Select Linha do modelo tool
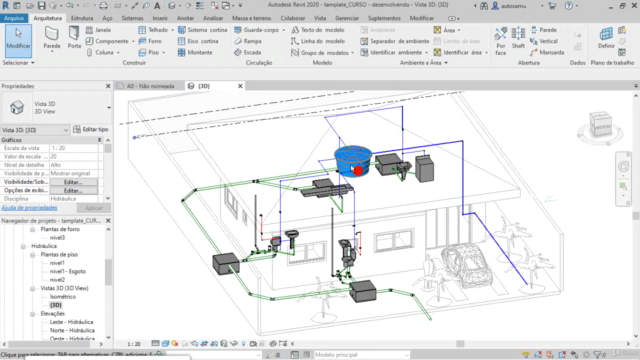The image size is (640, 360). click(318, 41)
